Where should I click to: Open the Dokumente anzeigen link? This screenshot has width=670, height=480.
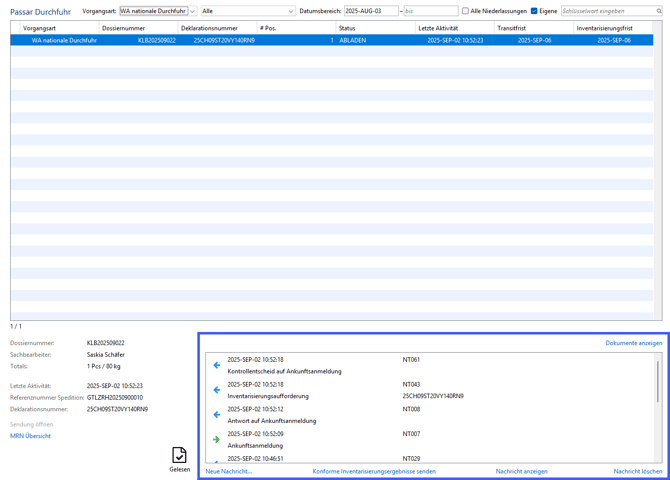634,343
